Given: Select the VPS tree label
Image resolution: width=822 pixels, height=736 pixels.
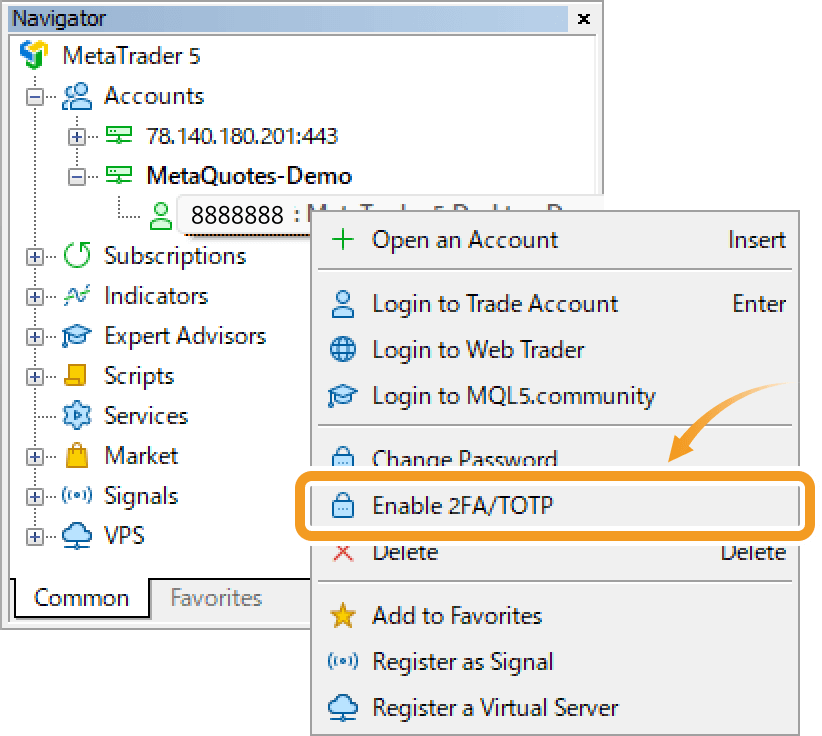Looking at the screenshot, I should click(x=124, y=536).
